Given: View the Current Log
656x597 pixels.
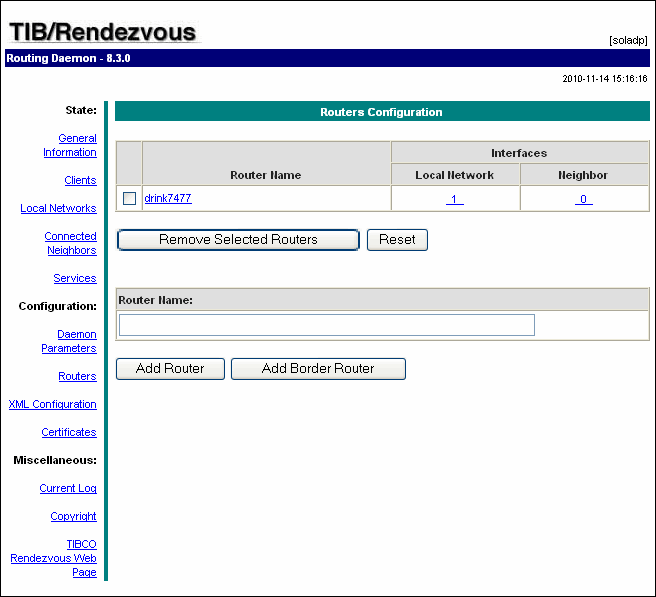Looking at the screenshot, I should (x=68, y=488).
